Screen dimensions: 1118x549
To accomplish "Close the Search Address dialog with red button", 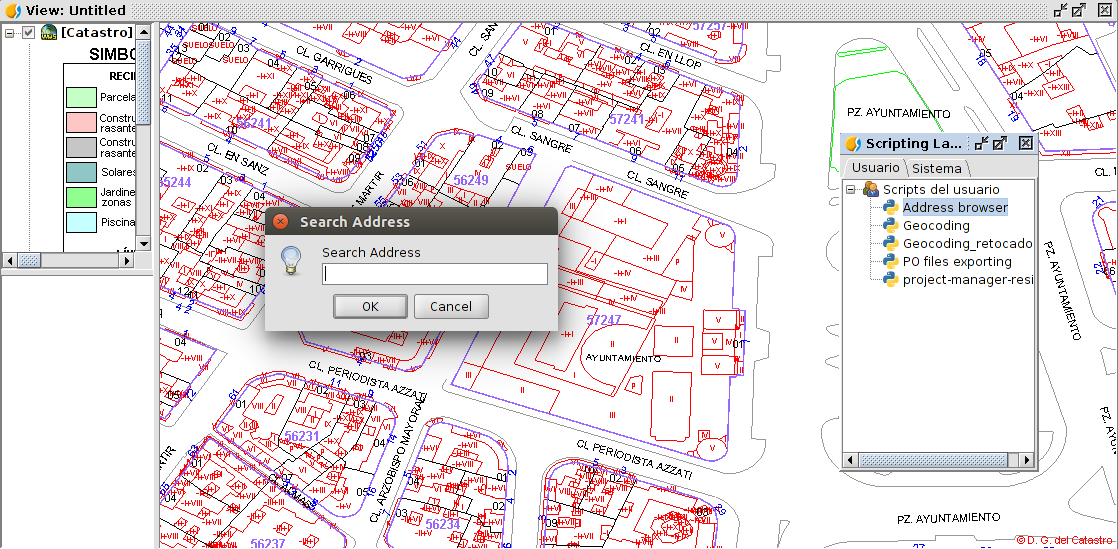I will [x=281, y=222].
